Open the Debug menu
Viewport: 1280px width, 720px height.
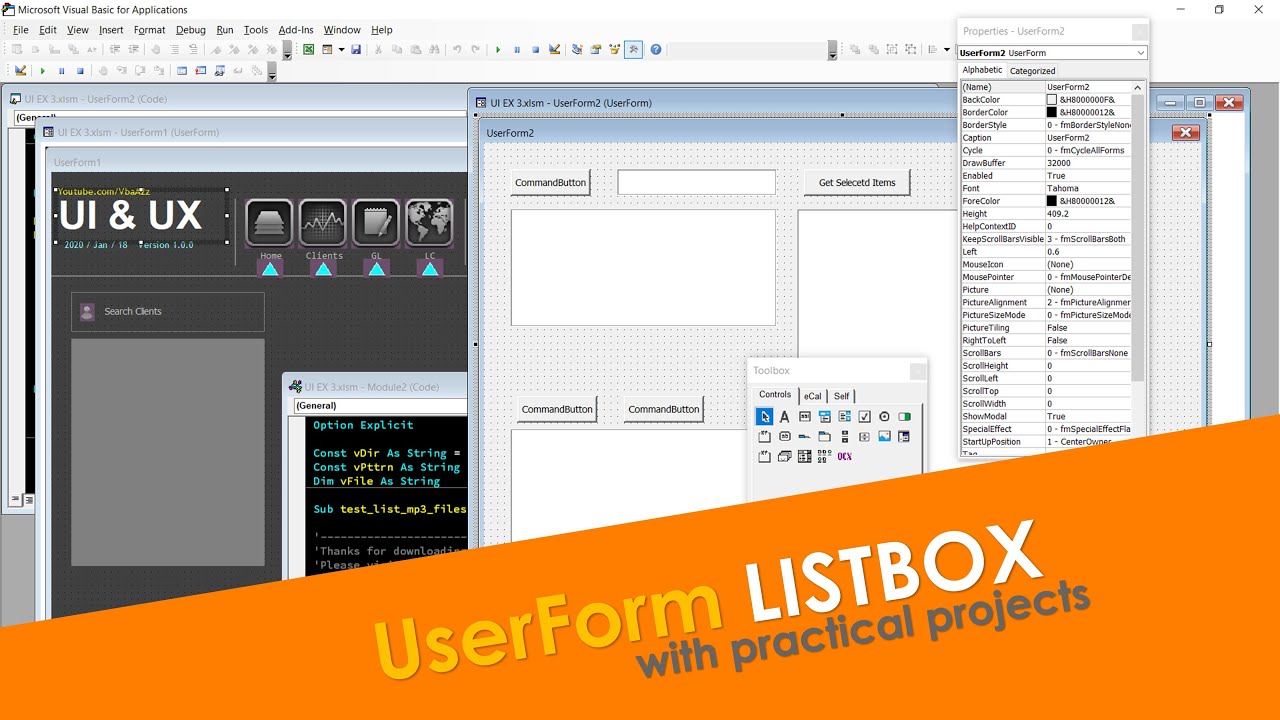point(191,30)
